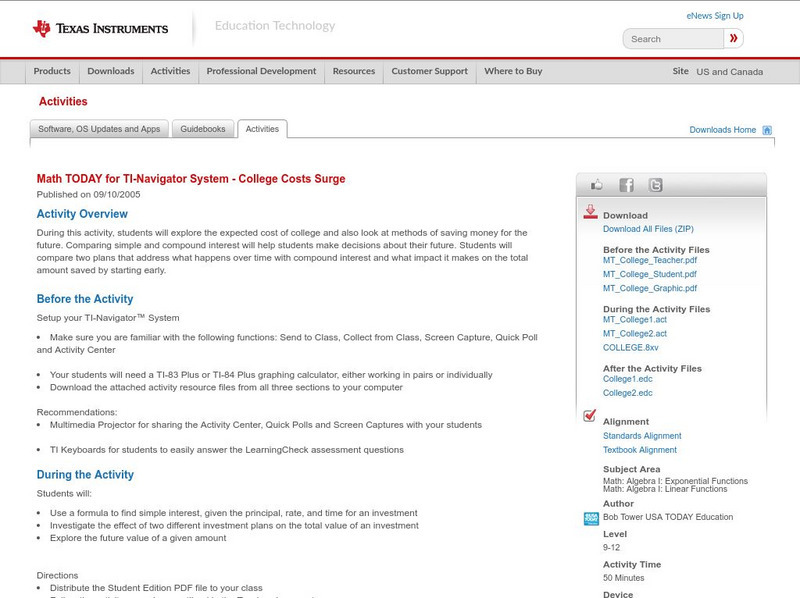800x598 pixels.
Task: Download College1.edc file
Action: (628, 379)
